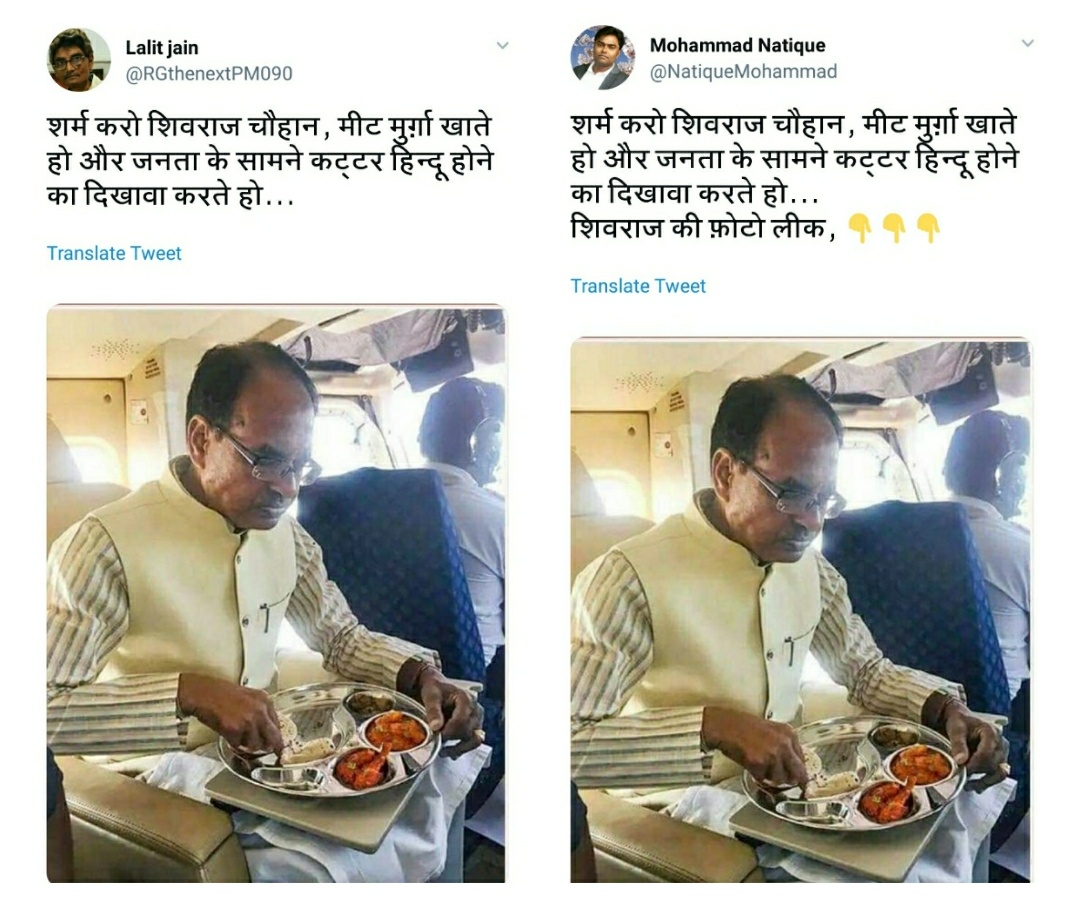This screenshot has width=1080, height=914.
Task: Click the Hindi tweet text by Lalit jain
Action: [x=270, y=161]
